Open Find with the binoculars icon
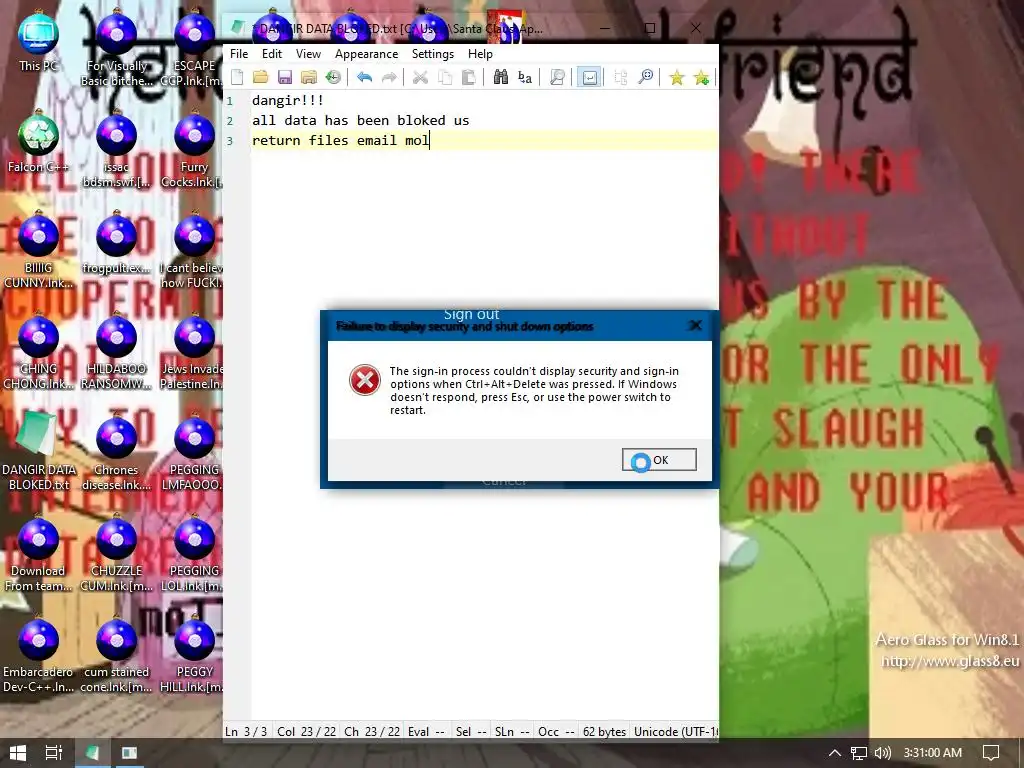 point(501,77)
